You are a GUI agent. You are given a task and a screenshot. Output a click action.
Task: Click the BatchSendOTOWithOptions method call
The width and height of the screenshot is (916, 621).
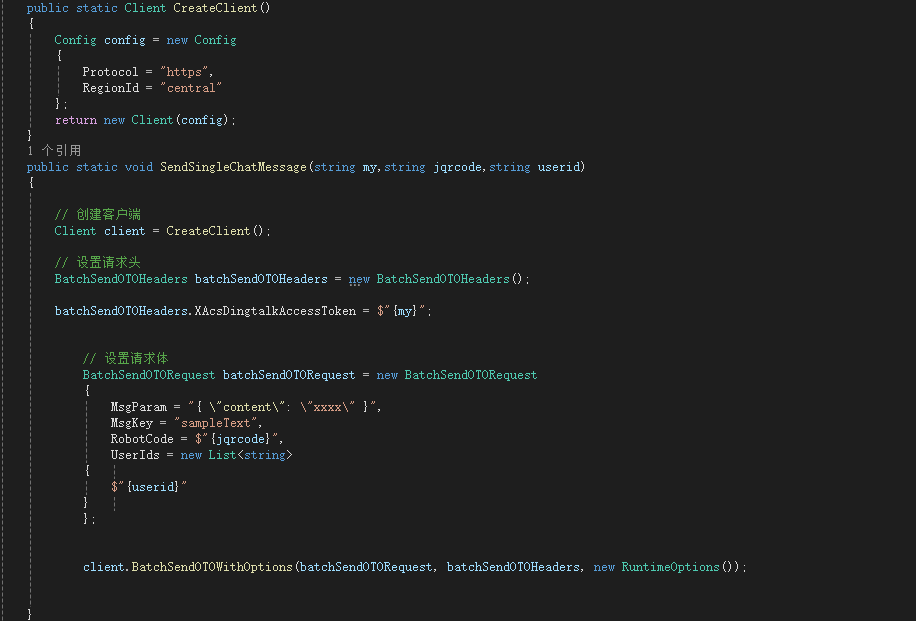click(211, 567)
